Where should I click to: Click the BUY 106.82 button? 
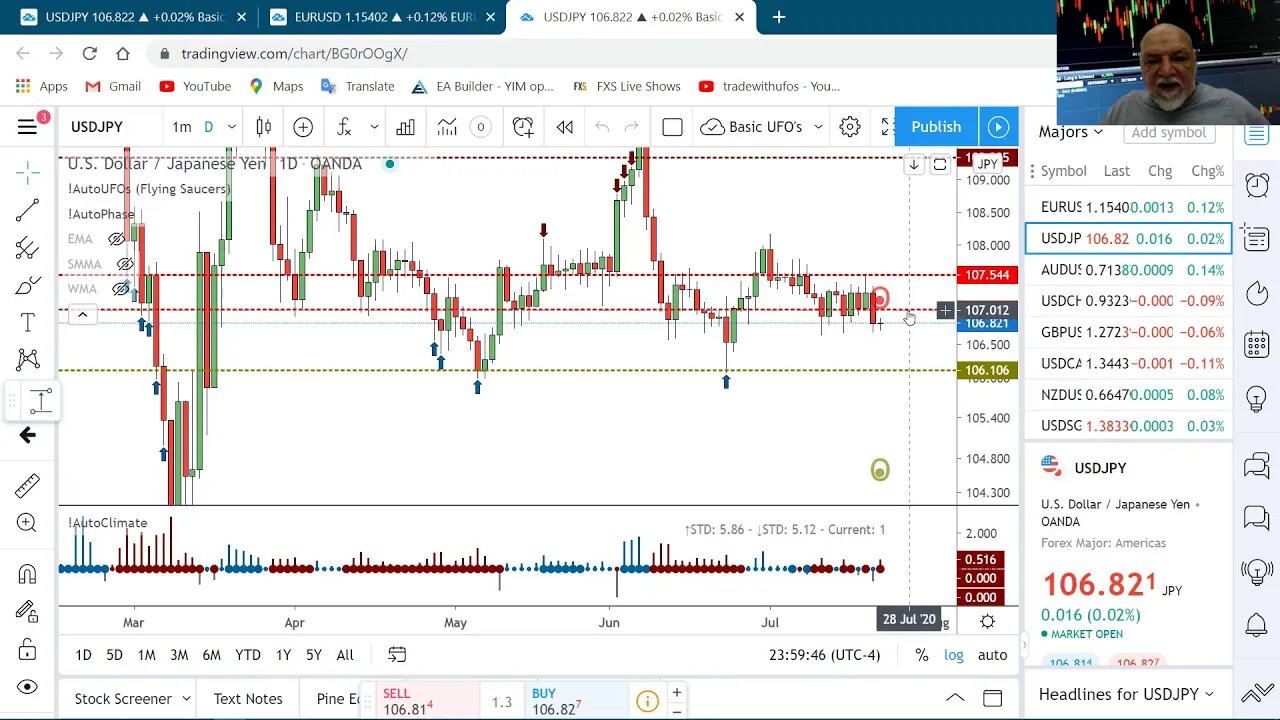[x=578, y=702]
